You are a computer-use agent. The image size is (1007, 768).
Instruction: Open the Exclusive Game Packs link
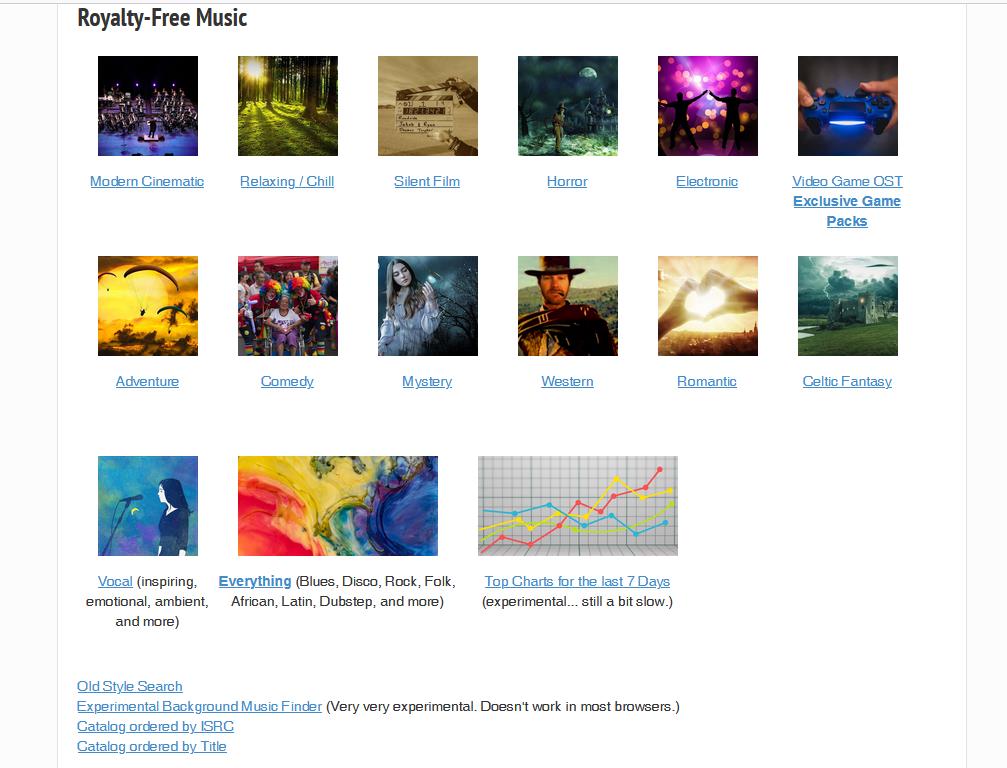pos(847,211)
